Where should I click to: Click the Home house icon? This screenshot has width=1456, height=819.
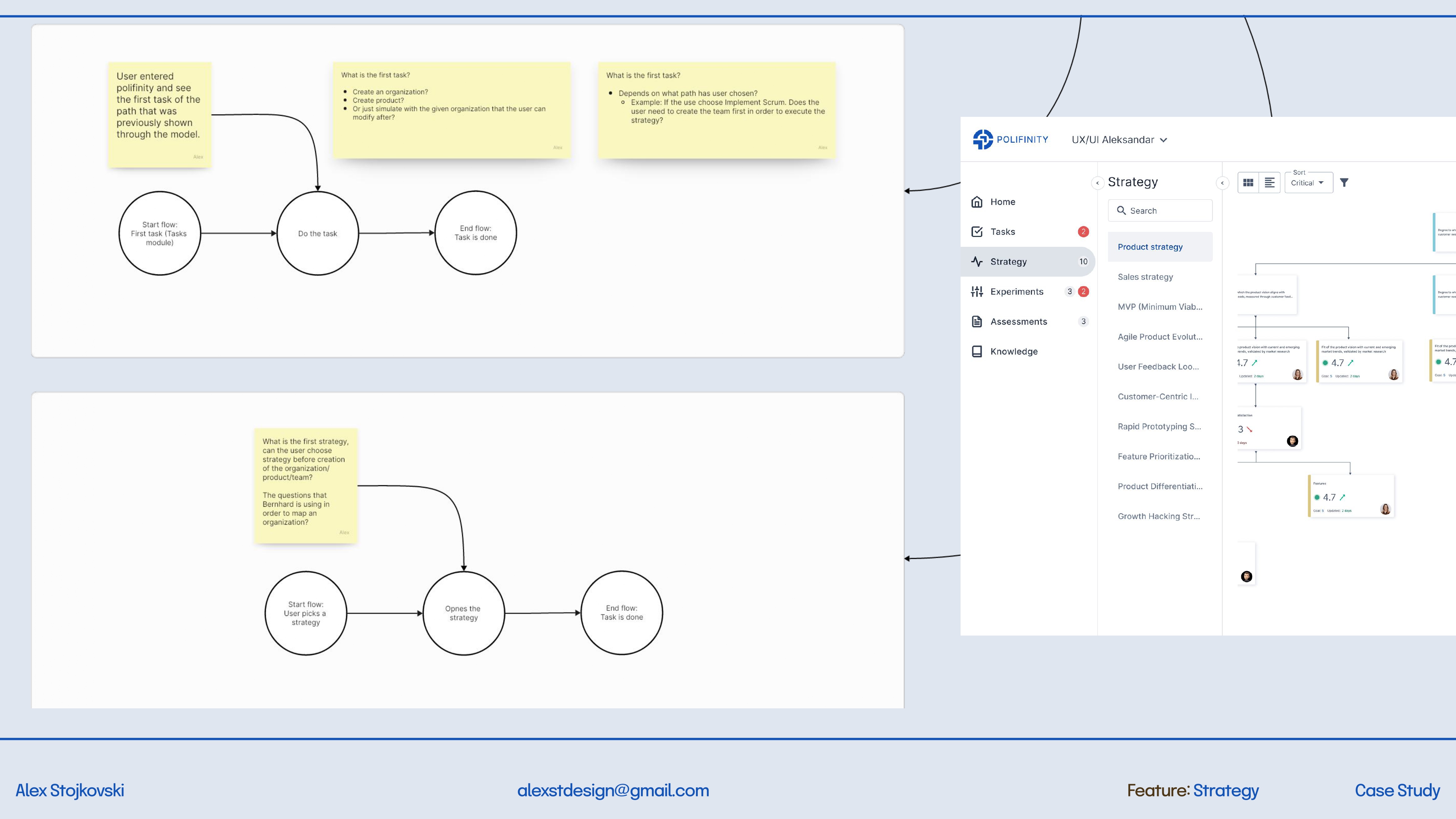pos(977,202)
